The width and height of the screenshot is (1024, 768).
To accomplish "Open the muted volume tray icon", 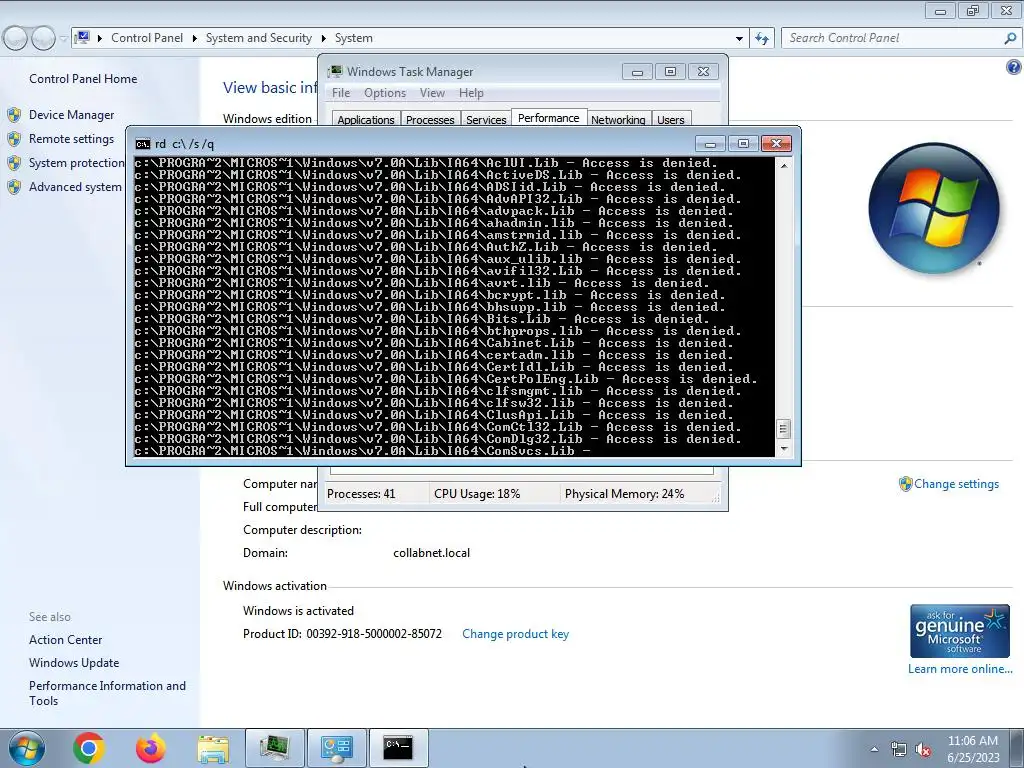I will (x=923, y=749).
